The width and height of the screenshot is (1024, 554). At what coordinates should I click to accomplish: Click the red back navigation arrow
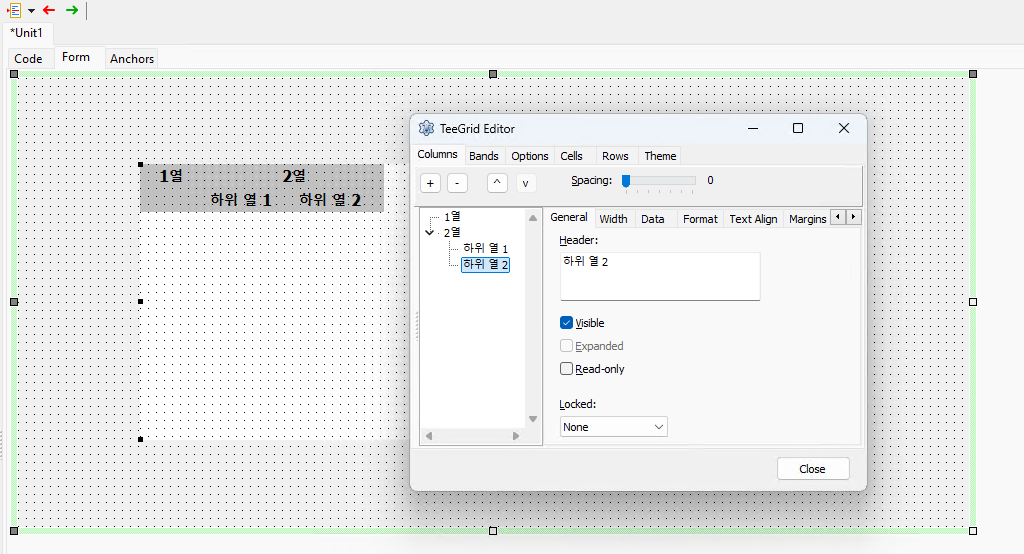(49, 10)
